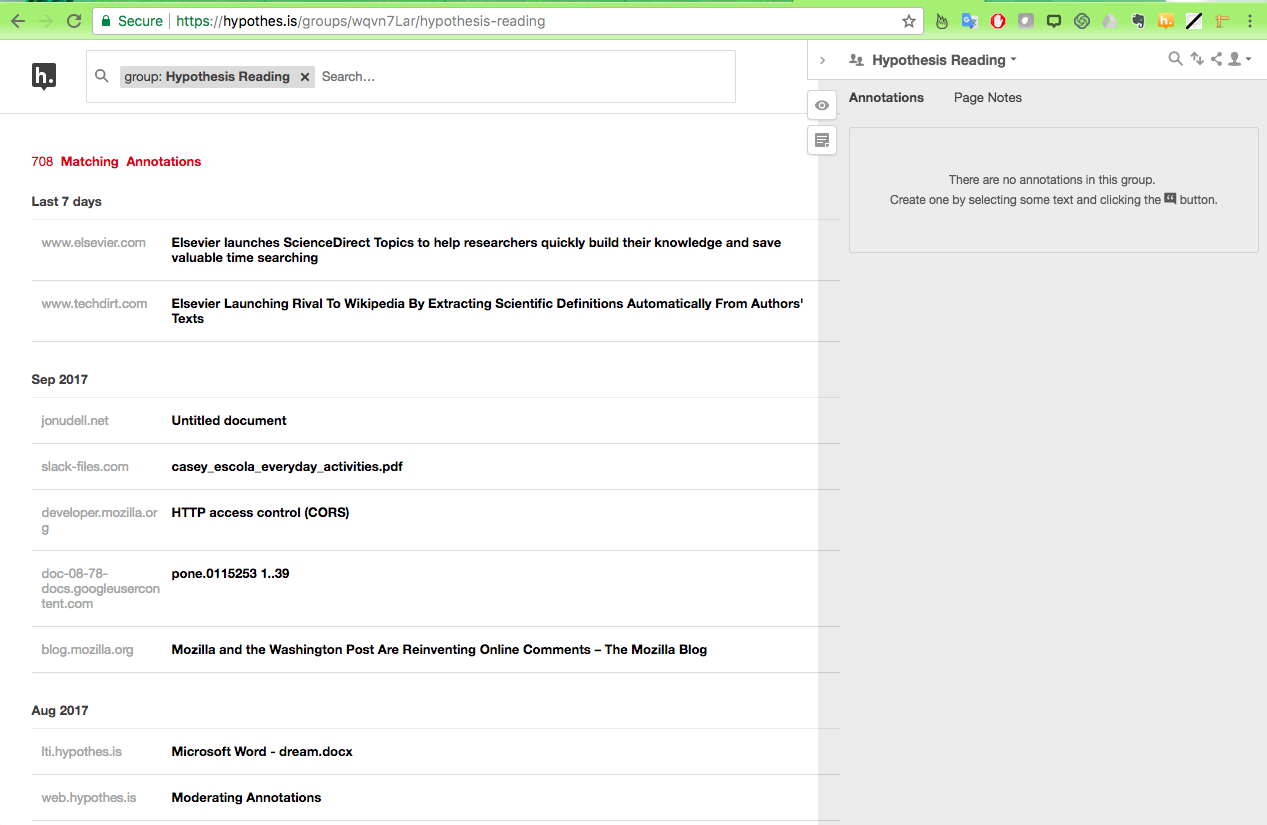Open the Hypothesis logo home link
The width and height of the screenshot is (1267, 825).
(43, 76)
